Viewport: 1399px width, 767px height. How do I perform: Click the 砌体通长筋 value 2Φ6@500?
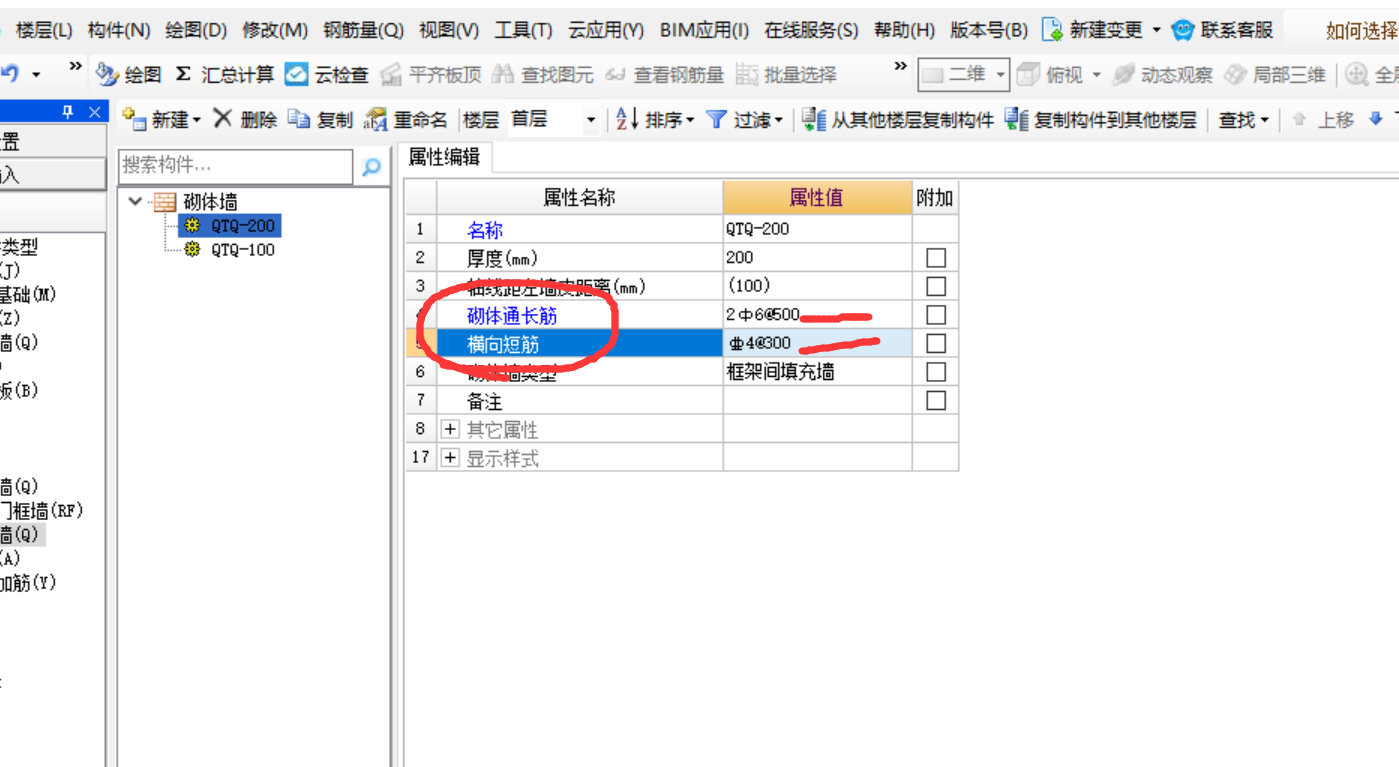(817, 315)
